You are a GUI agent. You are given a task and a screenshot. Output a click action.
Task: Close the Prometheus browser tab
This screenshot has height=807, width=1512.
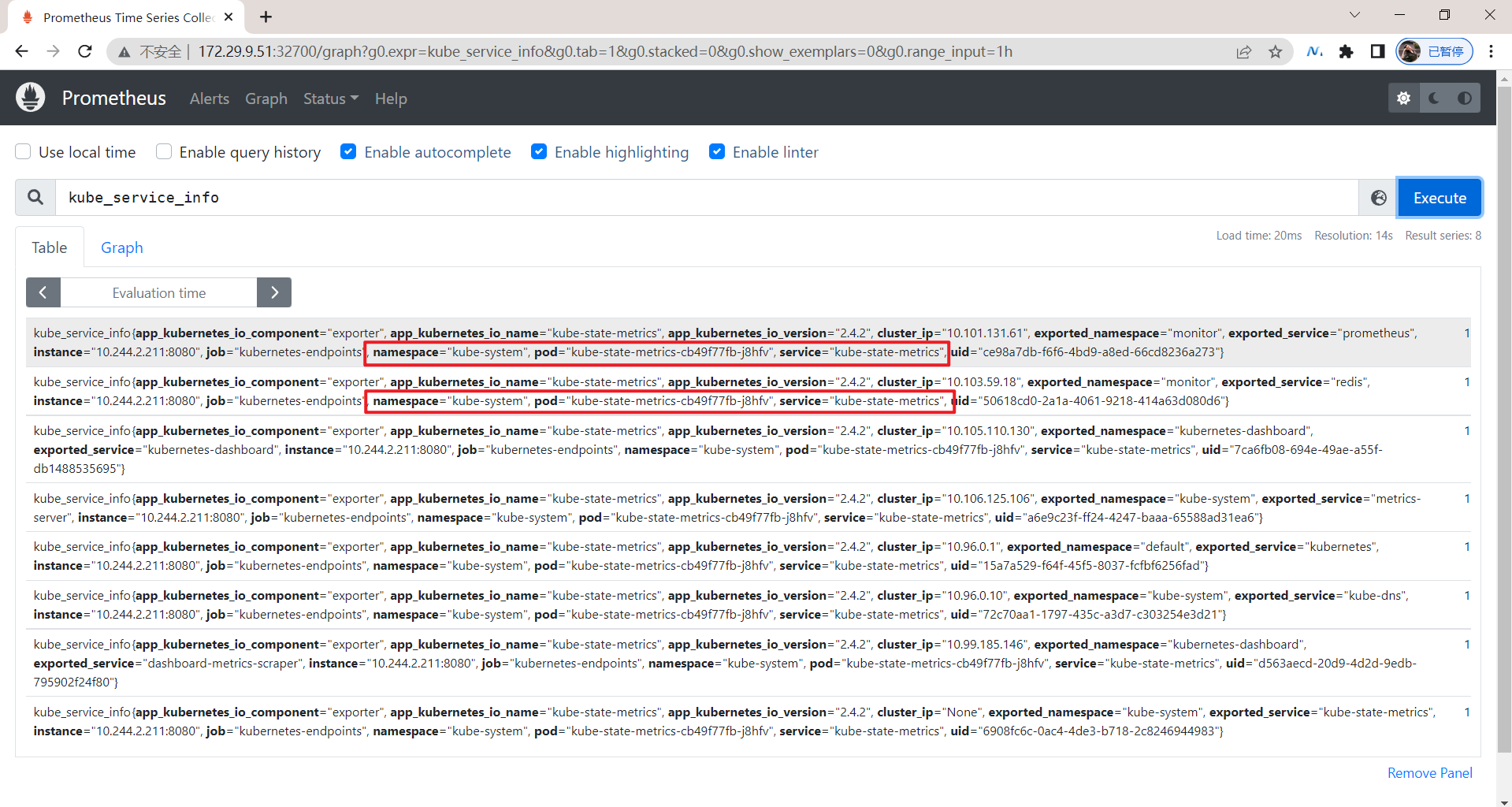click(228, 17)
